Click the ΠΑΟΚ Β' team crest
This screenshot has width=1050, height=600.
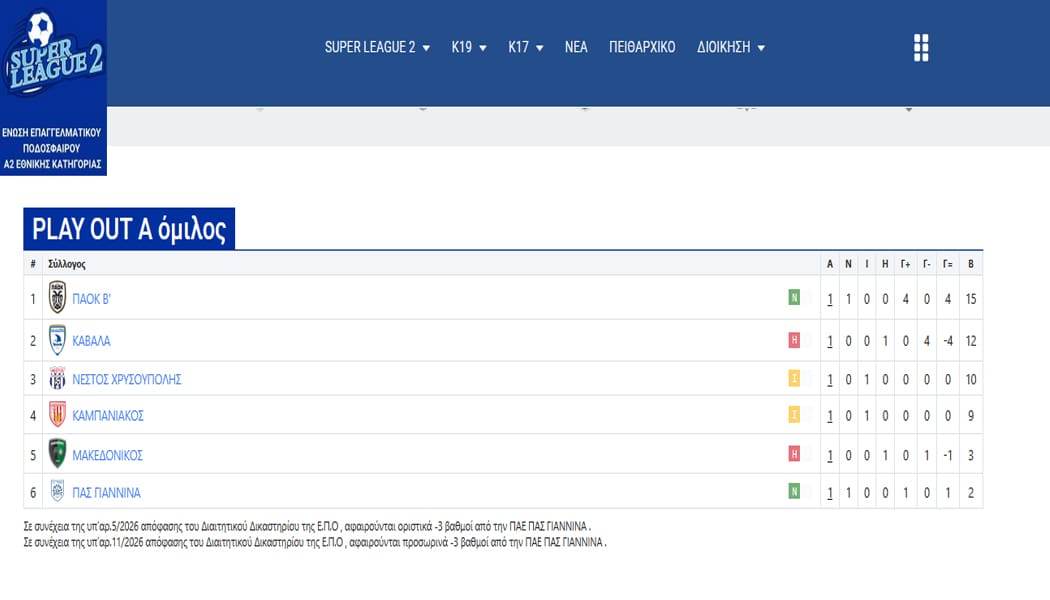[58, 298]
